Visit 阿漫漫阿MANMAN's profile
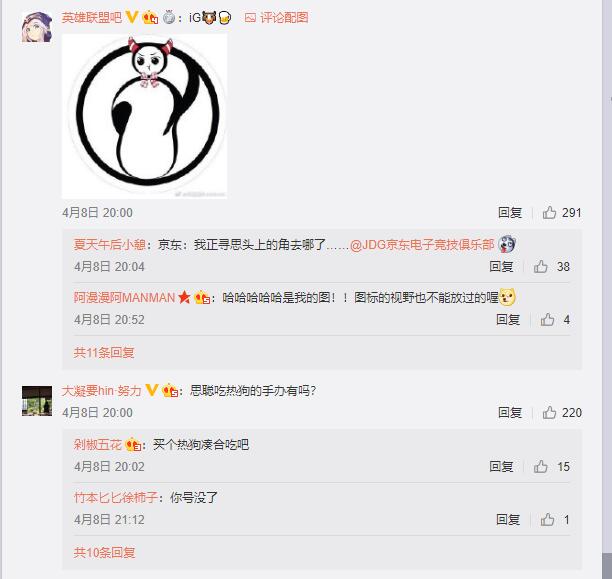 [x=124, y=298]
